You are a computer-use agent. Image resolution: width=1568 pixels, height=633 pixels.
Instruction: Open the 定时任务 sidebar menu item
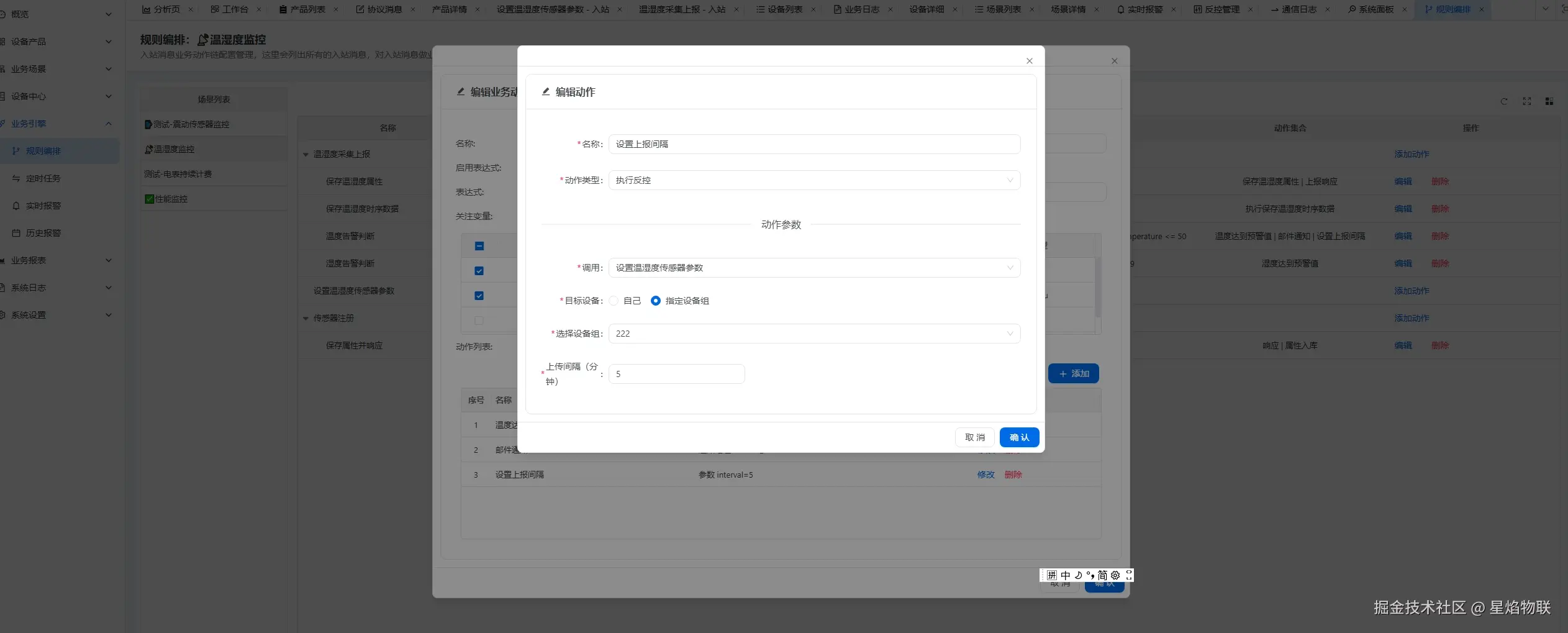[x=60, y=178]
